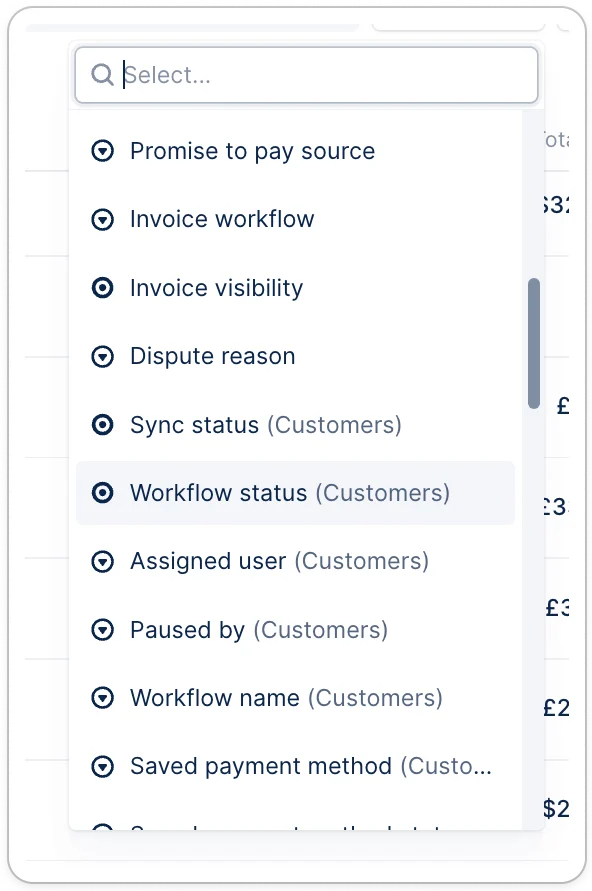Screen dimensions: 592x891
Task: Click dropdown icon beside Assigned user
Action: coord(102,561)
